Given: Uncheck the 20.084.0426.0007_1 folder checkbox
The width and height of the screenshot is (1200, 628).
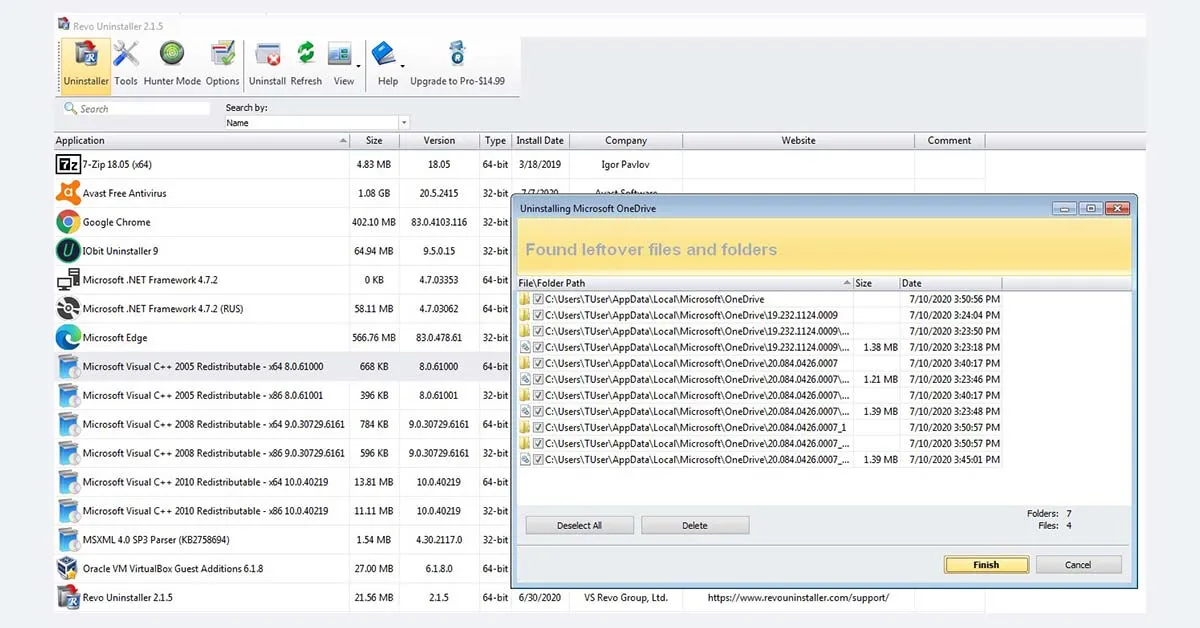Looking at the screenshot, I should (x=538, y=427).
